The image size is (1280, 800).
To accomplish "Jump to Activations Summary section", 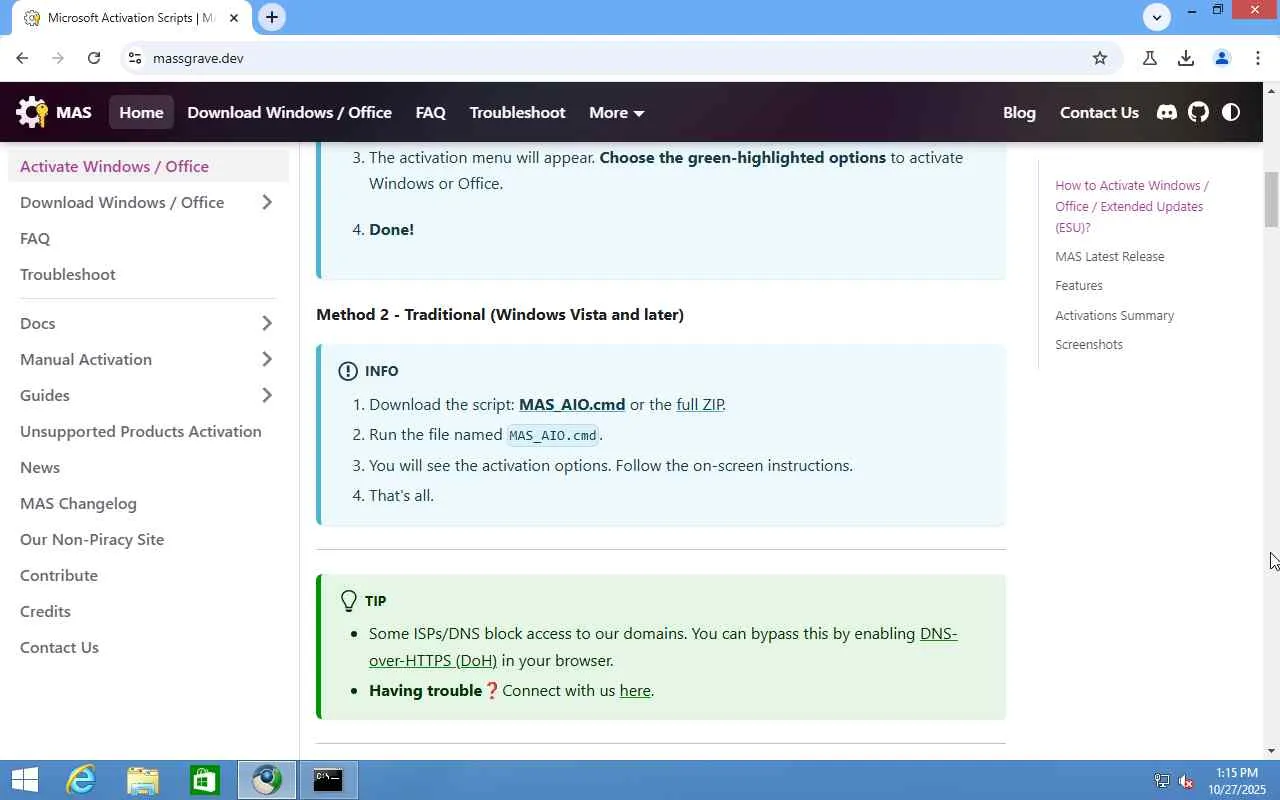I will click(x=1114, y=315).
